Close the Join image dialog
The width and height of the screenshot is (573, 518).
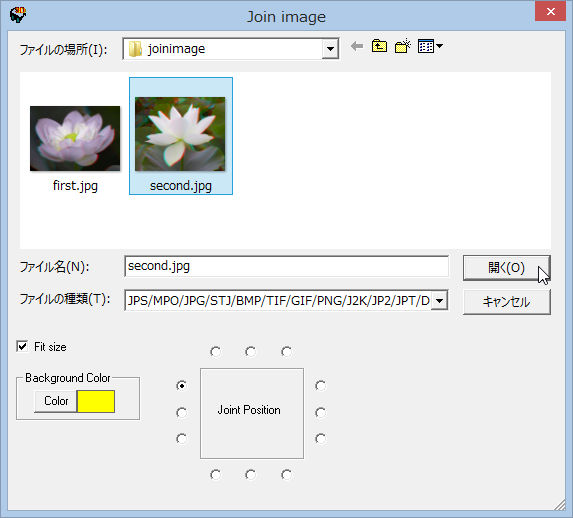pos(550,12)
